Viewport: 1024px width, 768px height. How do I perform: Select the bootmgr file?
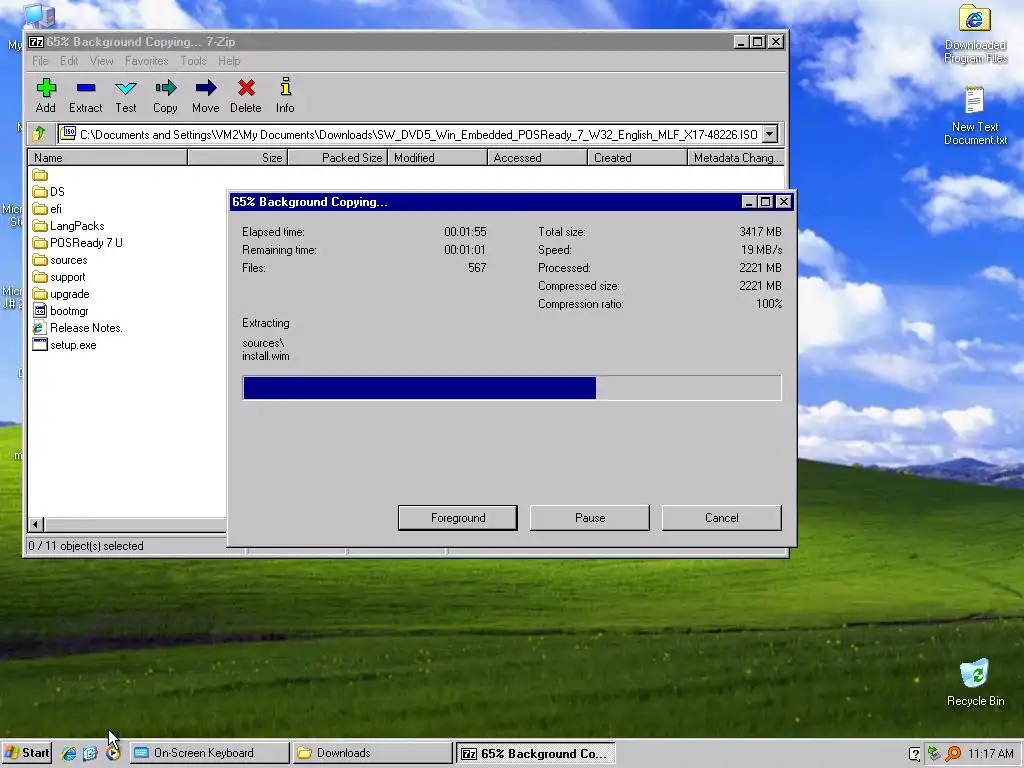(61, 311)
